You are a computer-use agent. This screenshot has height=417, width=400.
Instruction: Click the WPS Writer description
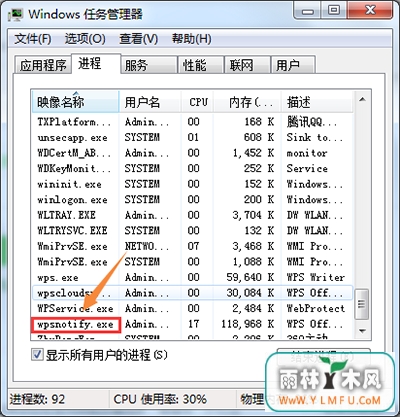(x=315, y=277)
